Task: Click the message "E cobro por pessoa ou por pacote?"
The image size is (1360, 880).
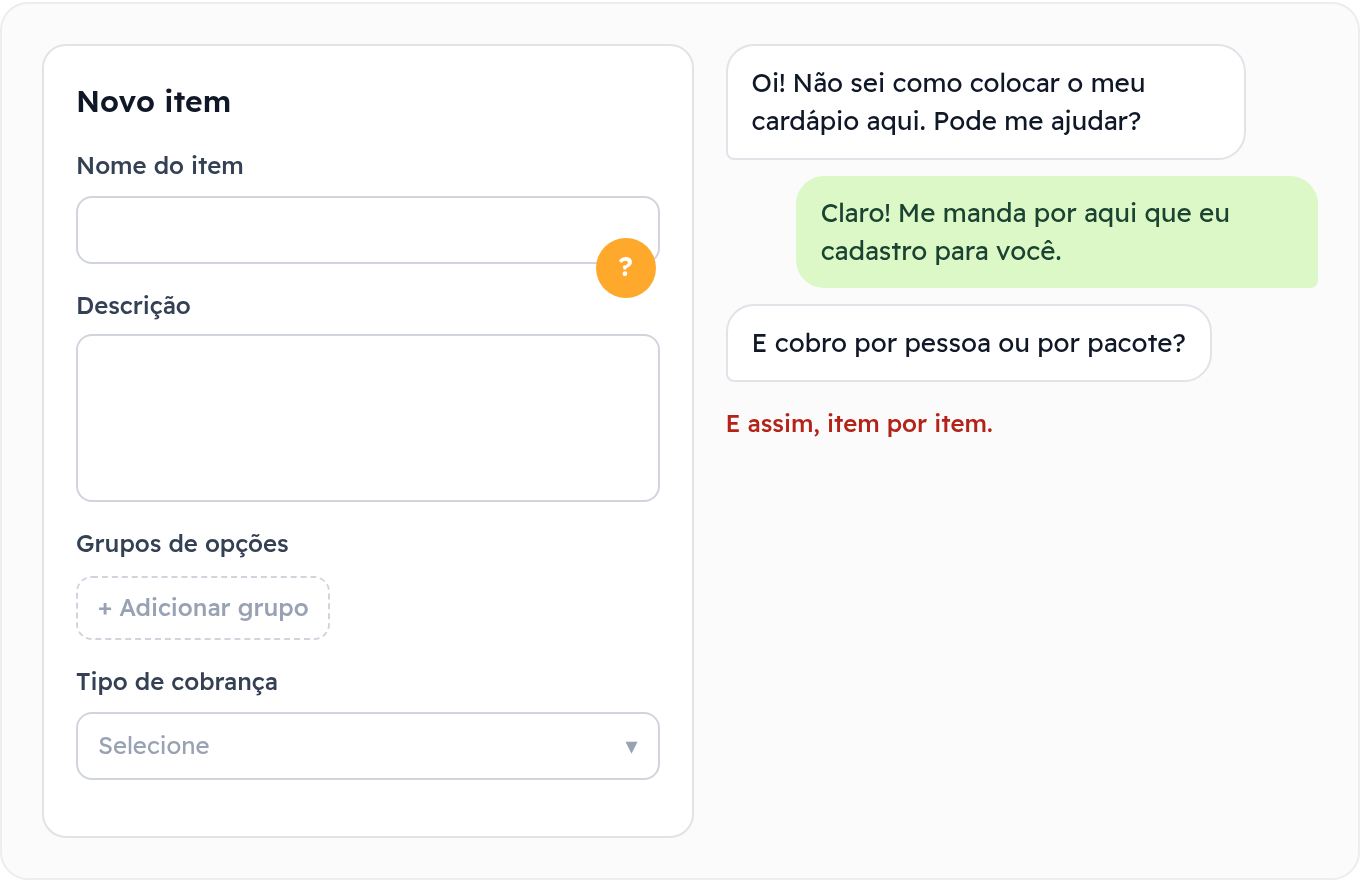Action: pyautogui.click(x=968, y=343)
